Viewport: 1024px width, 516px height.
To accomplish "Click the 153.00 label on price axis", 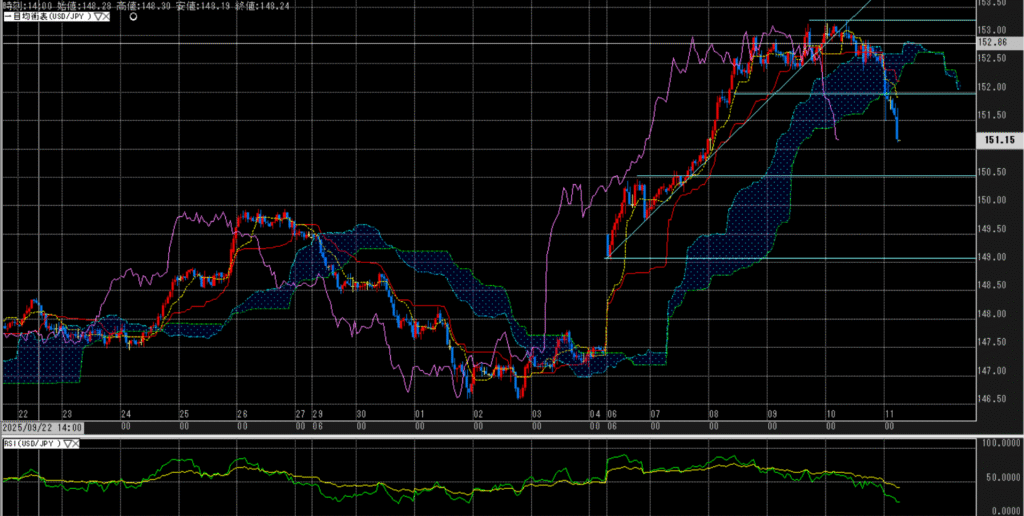I will (x=991, y=30).
